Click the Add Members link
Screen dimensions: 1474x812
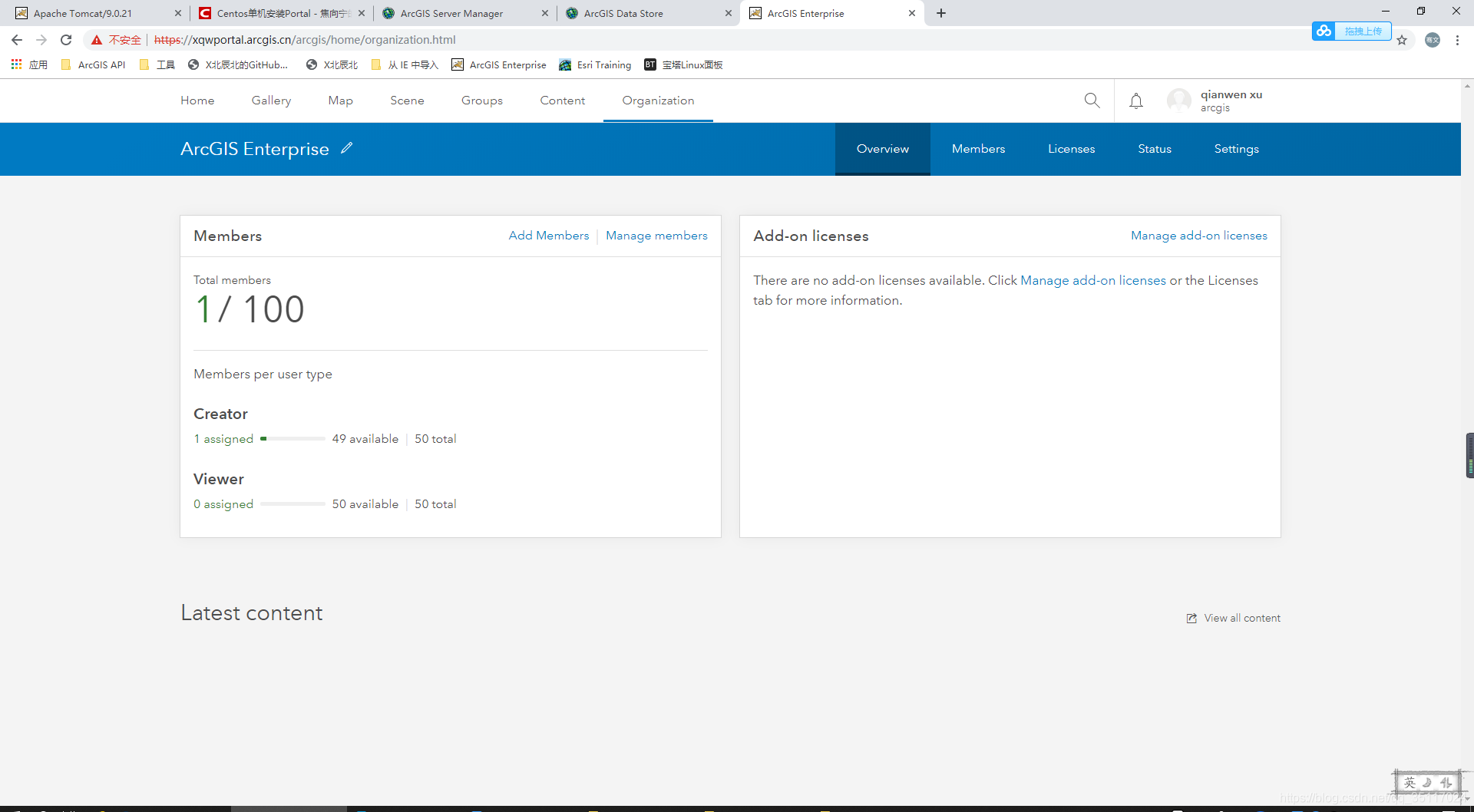[549, 236]
